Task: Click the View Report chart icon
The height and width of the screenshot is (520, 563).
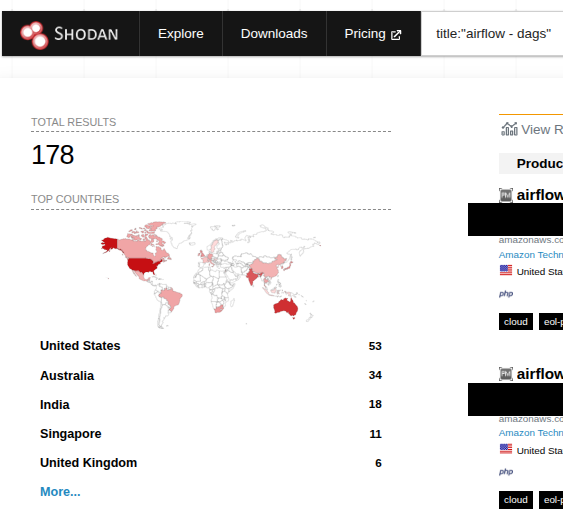Action: pos(509,129)
